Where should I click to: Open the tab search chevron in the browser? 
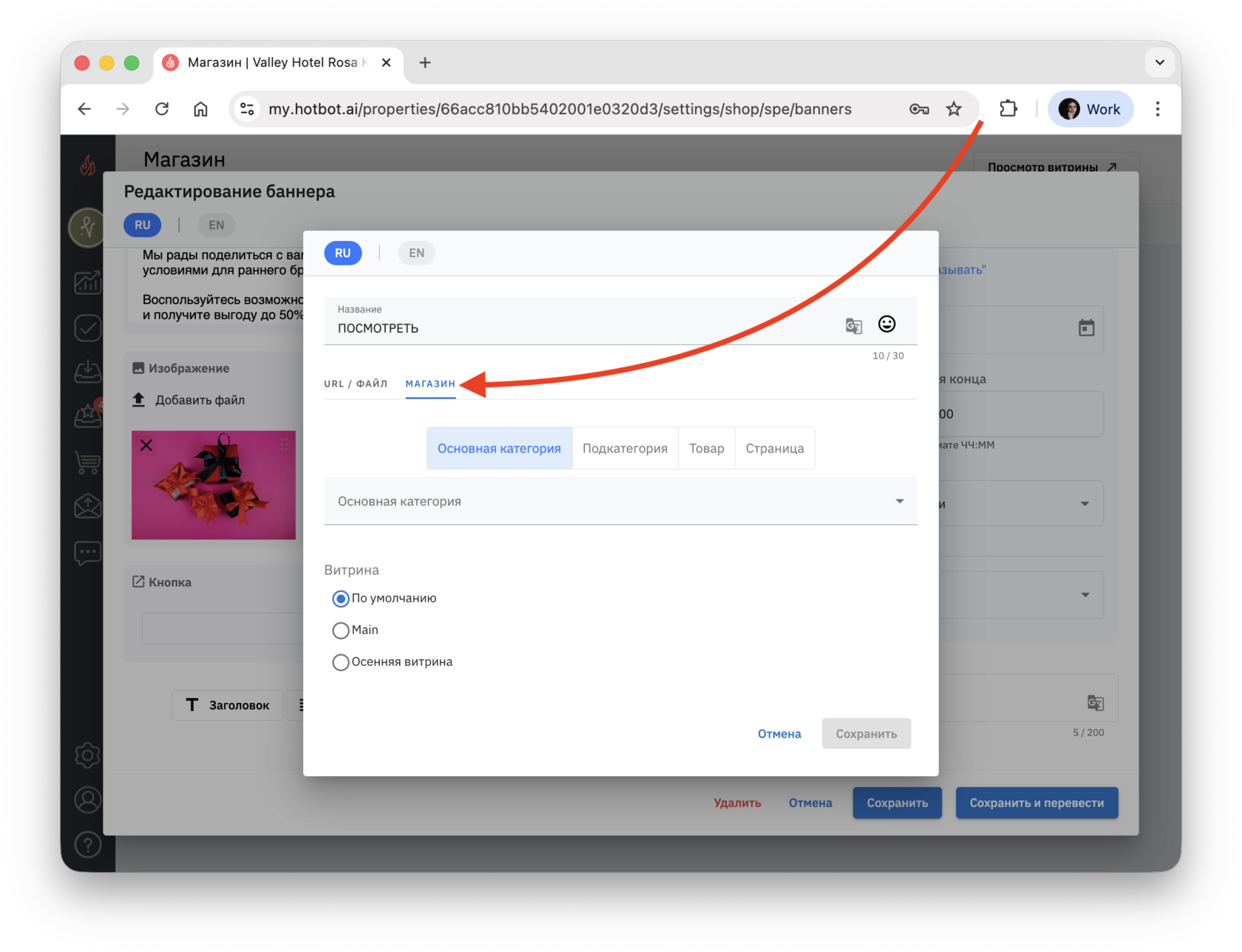(x=1160, y=63)
